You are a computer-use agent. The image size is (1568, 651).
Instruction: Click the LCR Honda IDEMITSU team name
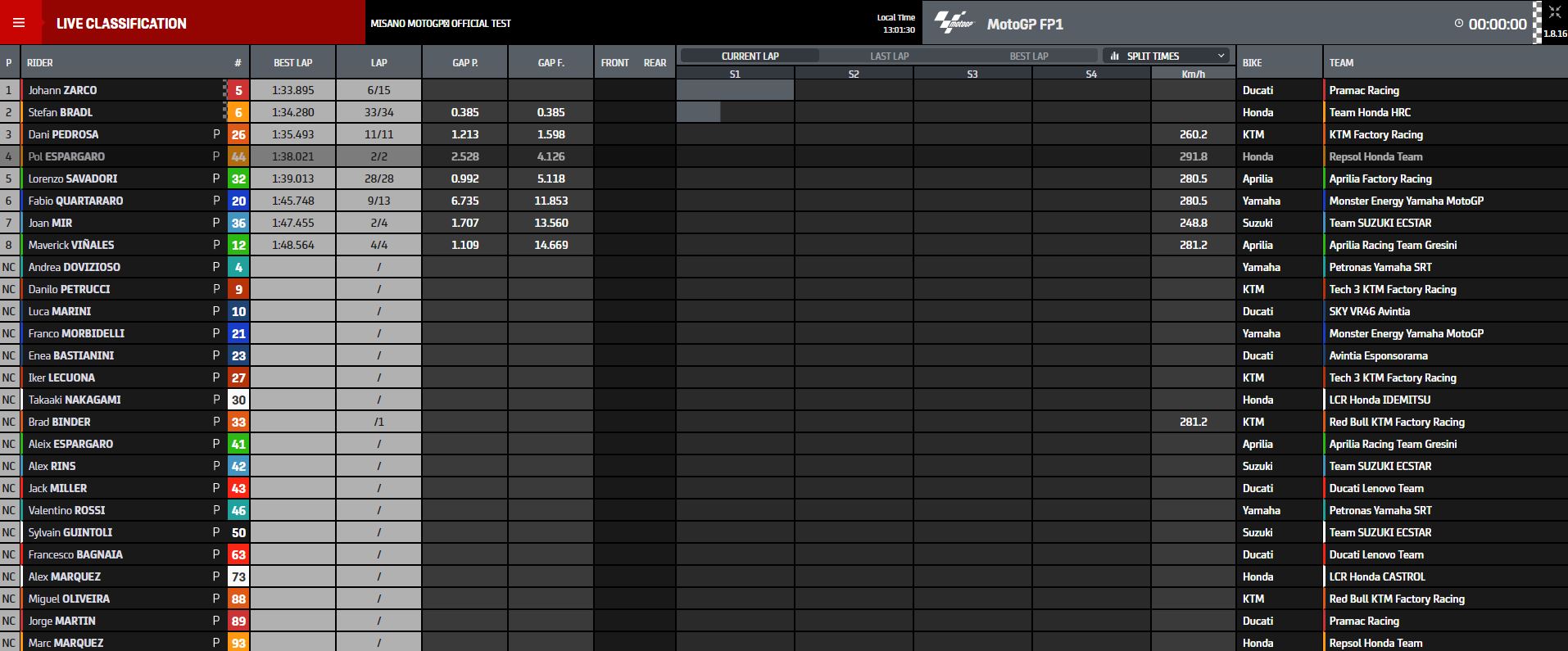[1380, 400]
